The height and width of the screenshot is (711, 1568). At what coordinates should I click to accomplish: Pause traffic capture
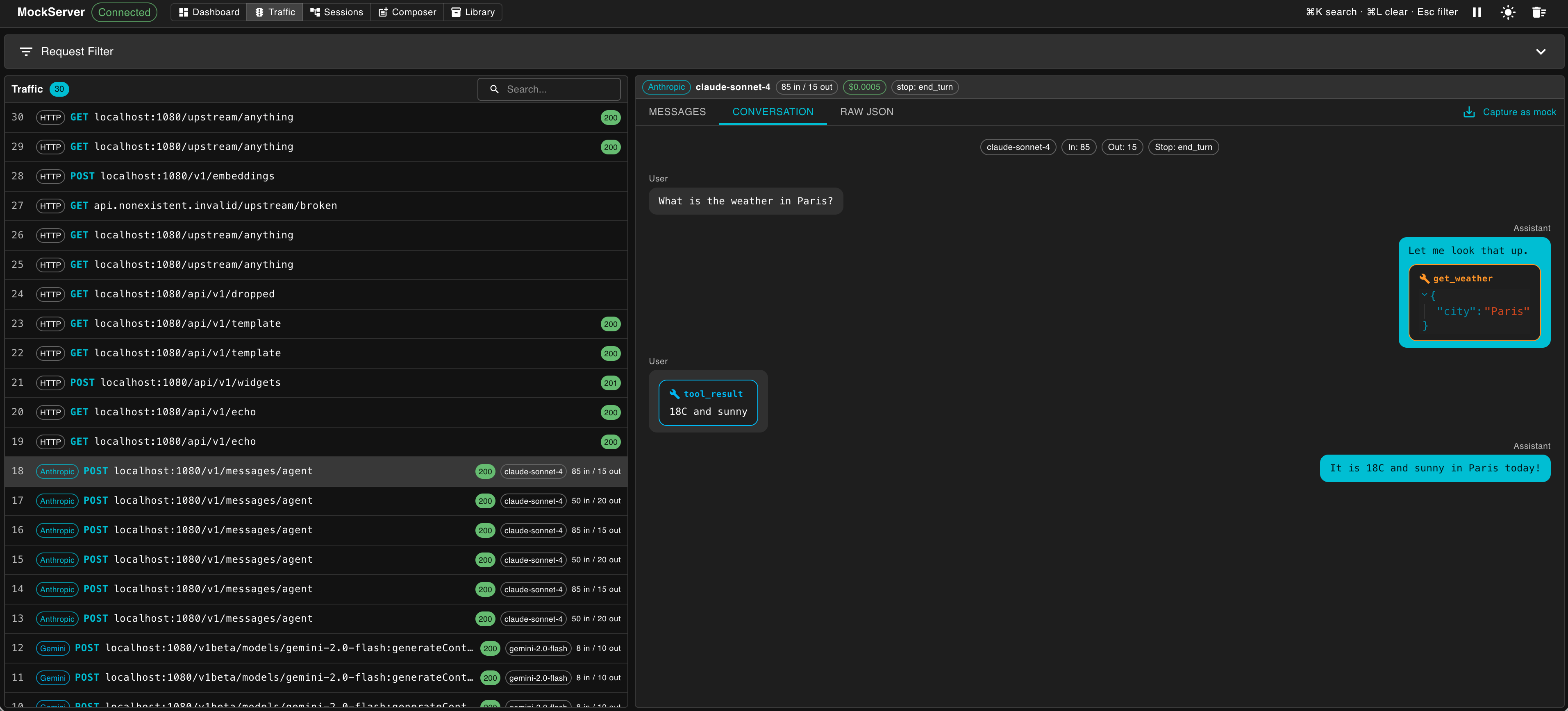point(1477,12)
